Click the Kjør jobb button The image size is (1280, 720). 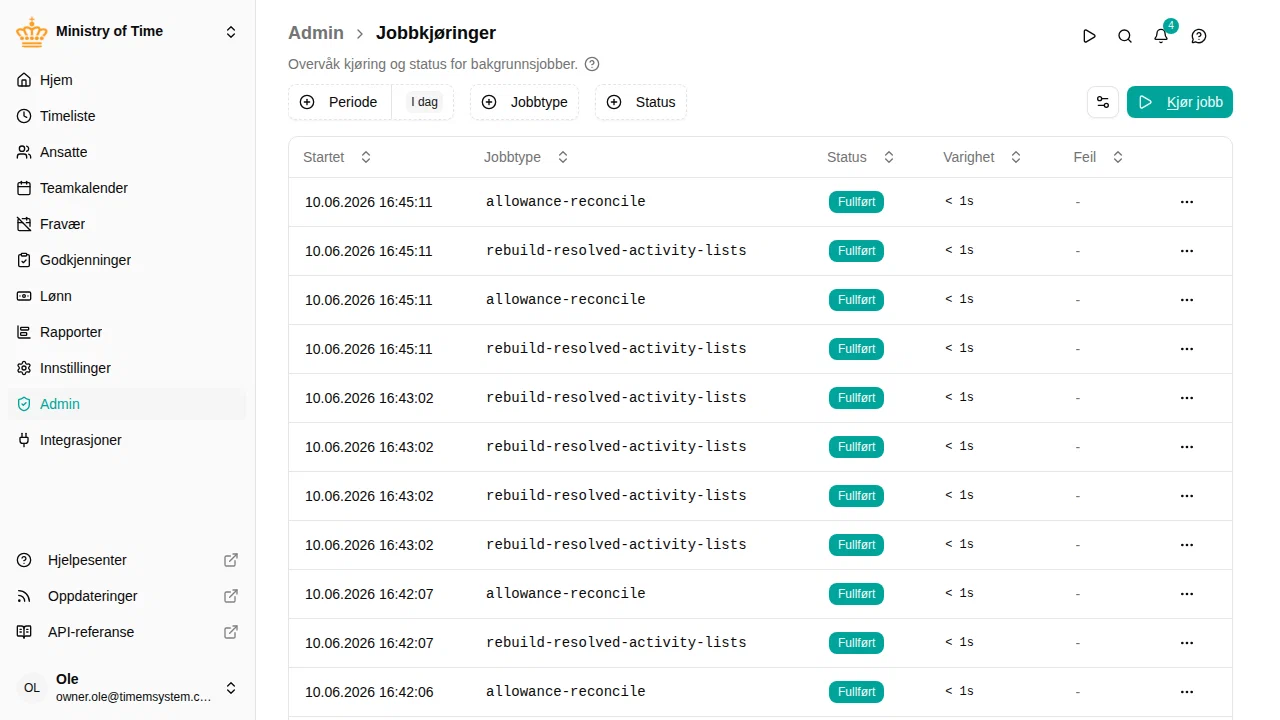(x=1180, y=102)
